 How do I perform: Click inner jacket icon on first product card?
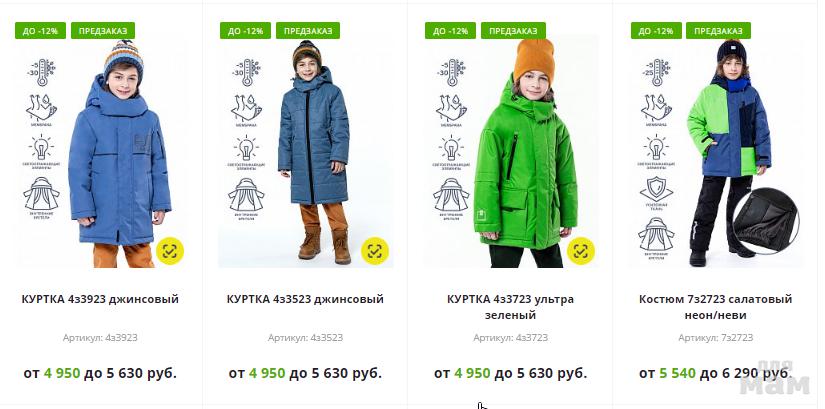click(x=41, y=197)
